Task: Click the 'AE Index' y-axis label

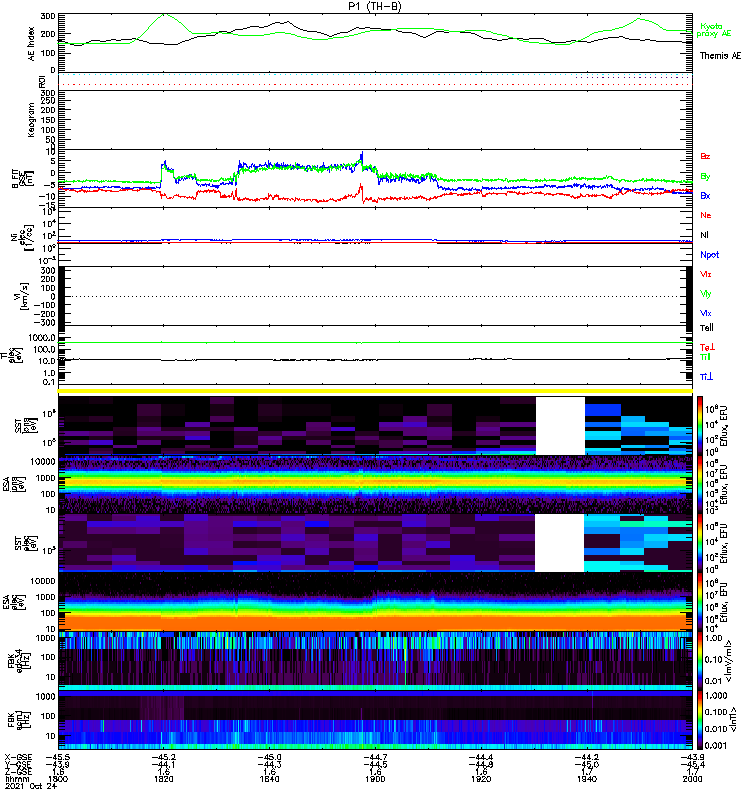Action: (31, 44)
